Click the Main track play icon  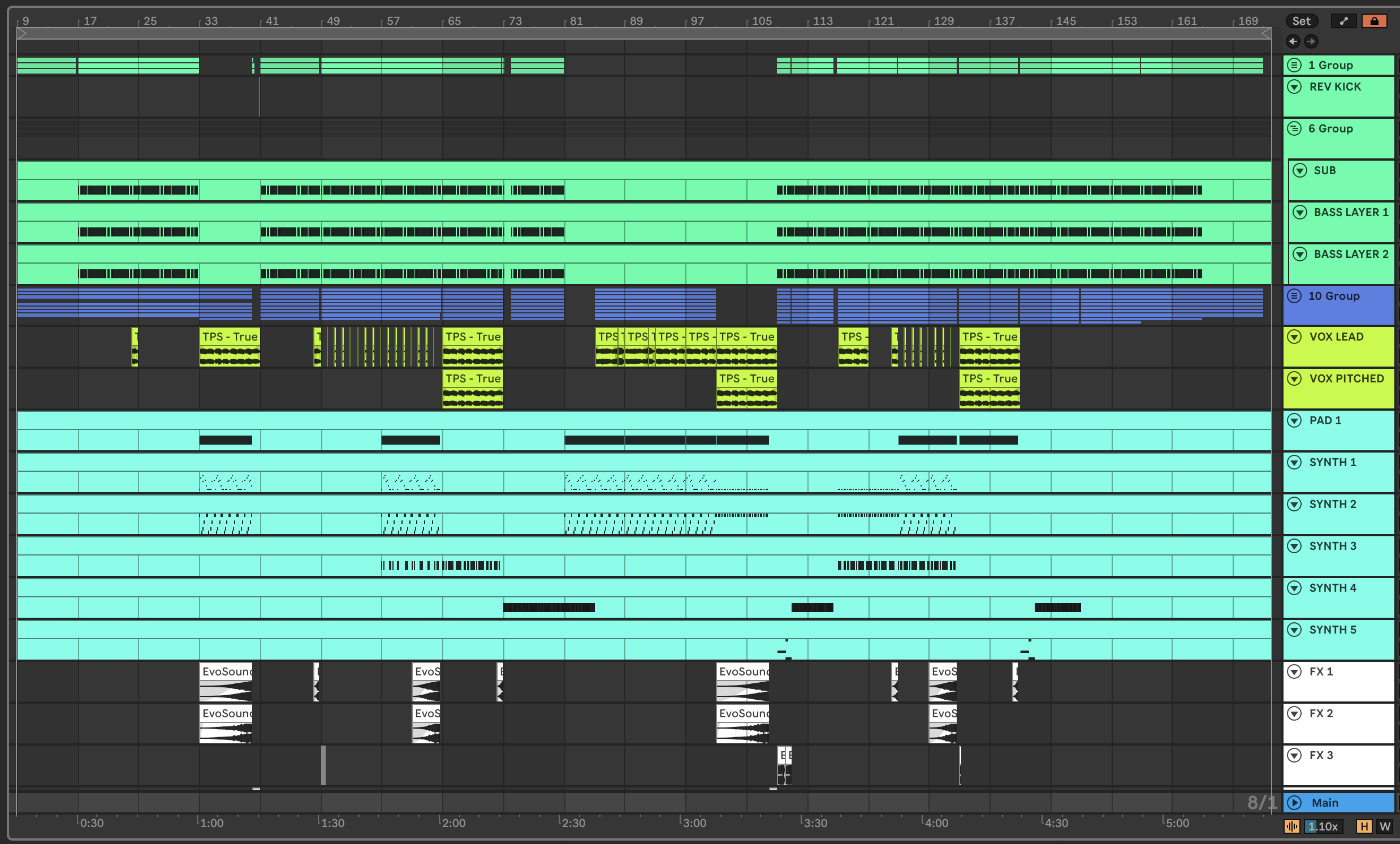coord(1294,802)
